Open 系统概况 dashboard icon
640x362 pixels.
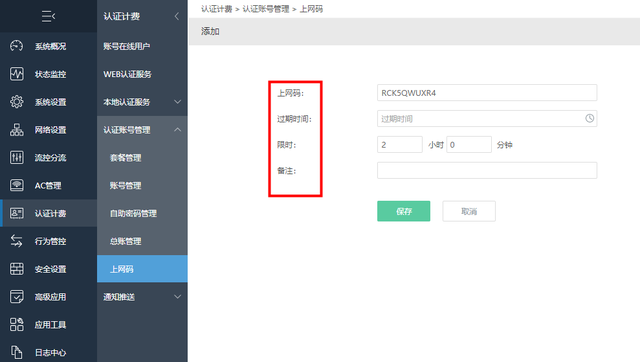16,46
